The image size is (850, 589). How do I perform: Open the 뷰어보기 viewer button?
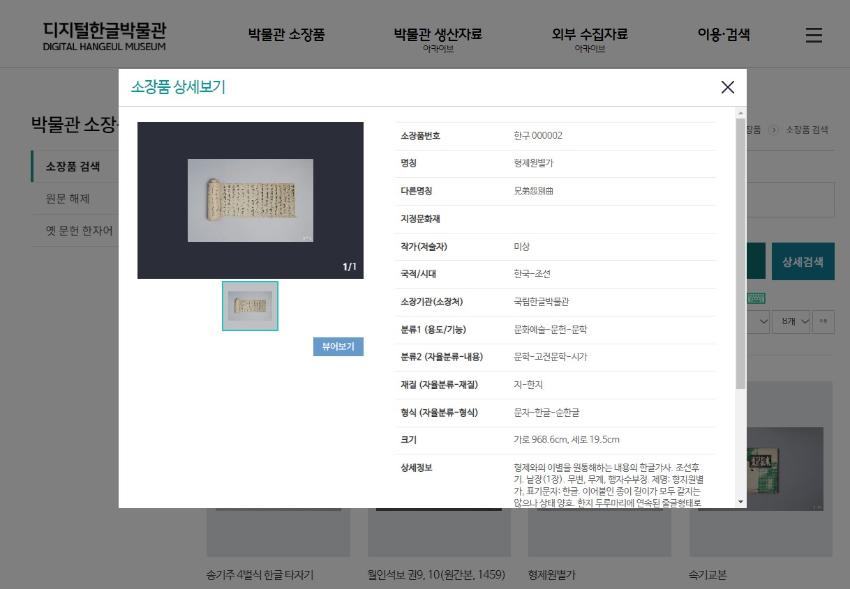pyautogui.click(x=338, y=346)
